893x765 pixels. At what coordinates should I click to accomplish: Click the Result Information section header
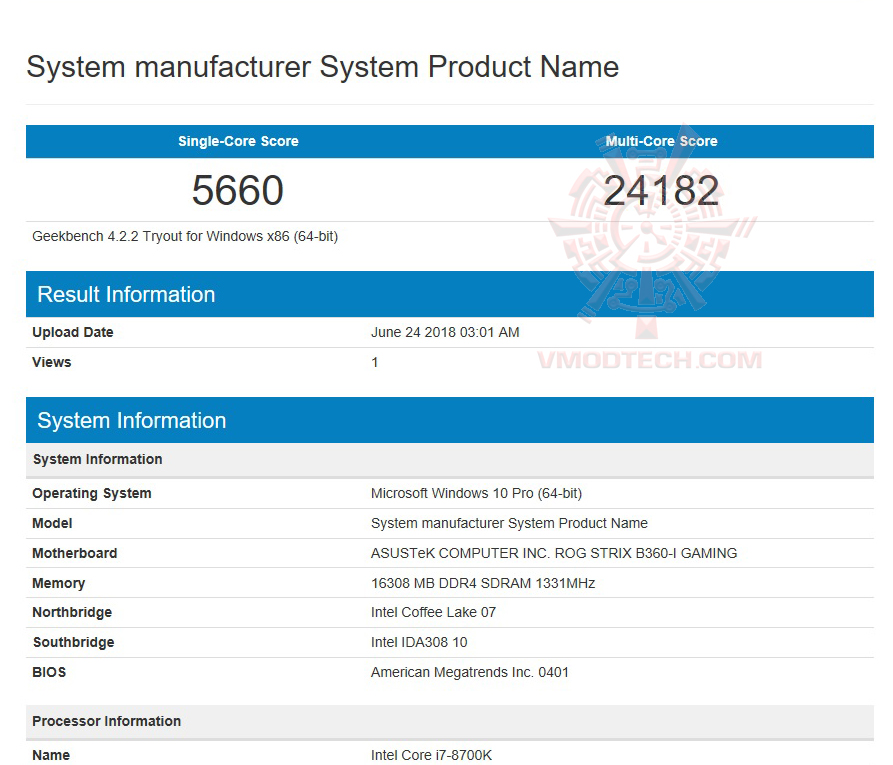[450, 294]
